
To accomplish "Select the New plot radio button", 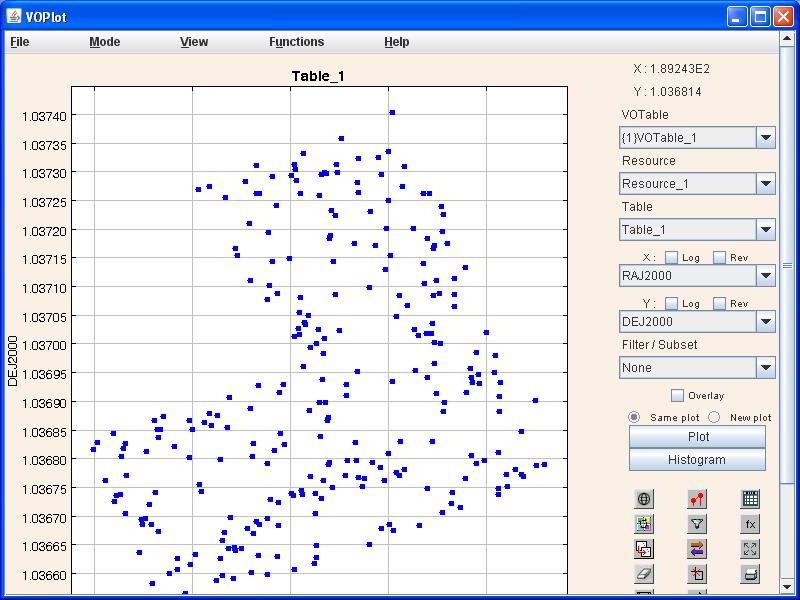I will (x=714, y=417).
